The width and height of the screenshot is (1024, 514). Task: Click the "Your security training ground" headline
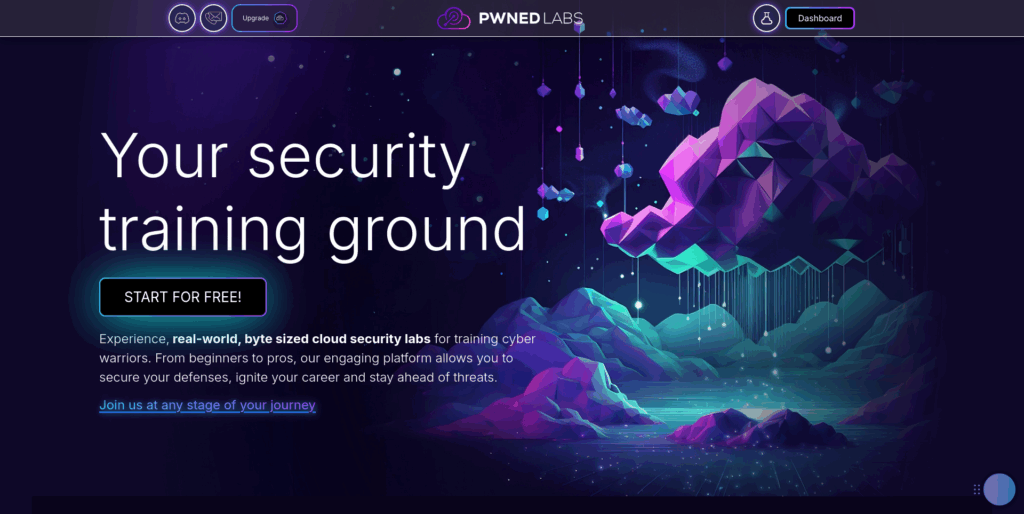coord(312,193)
